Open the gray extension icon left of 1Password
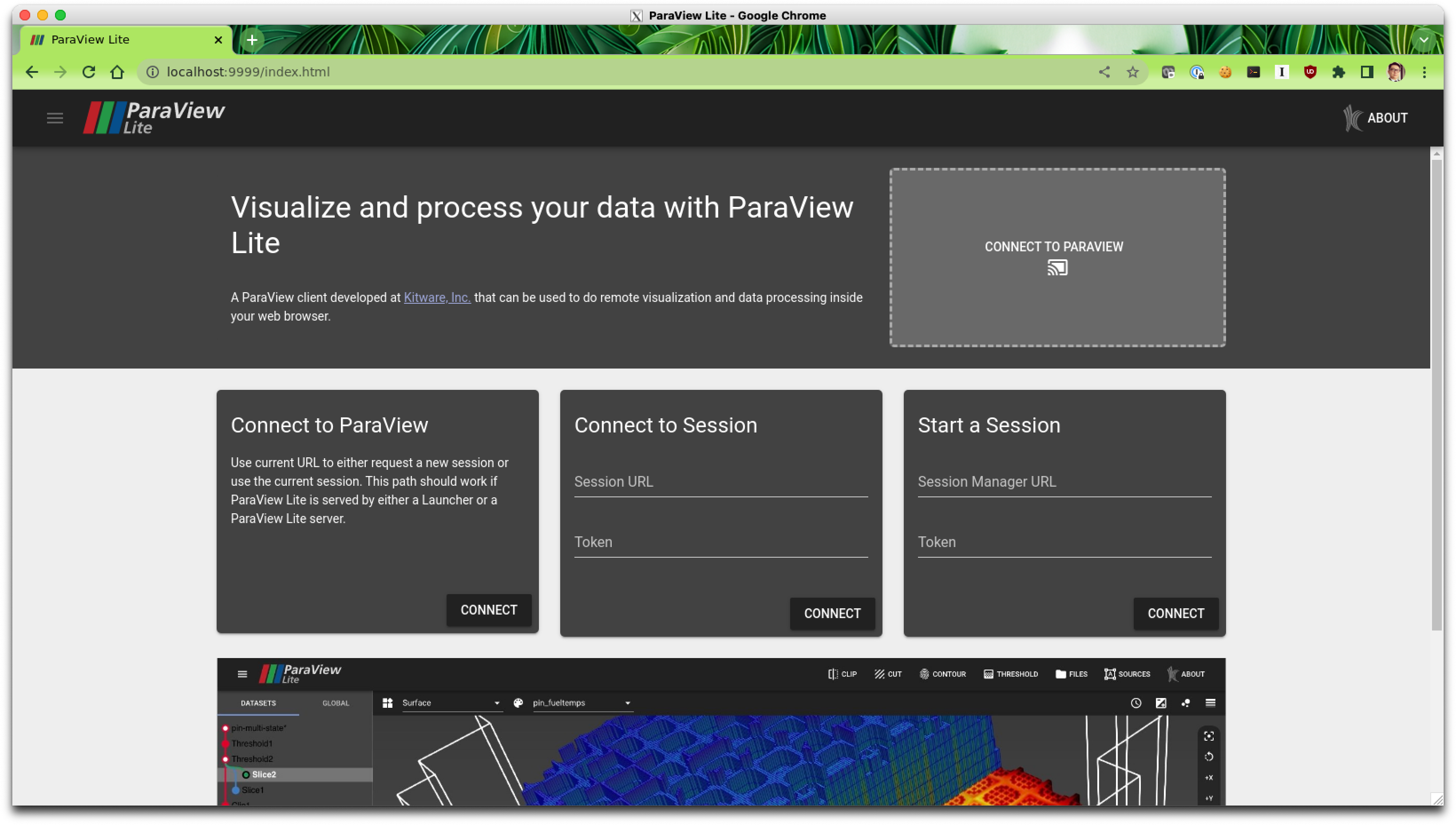The height and width of the screenshot is (825, 1456). [x=1168, y=72]
